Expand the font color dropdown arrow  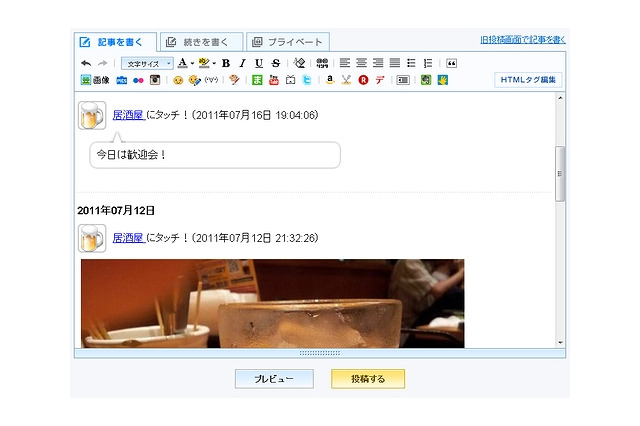click(192, 63)
